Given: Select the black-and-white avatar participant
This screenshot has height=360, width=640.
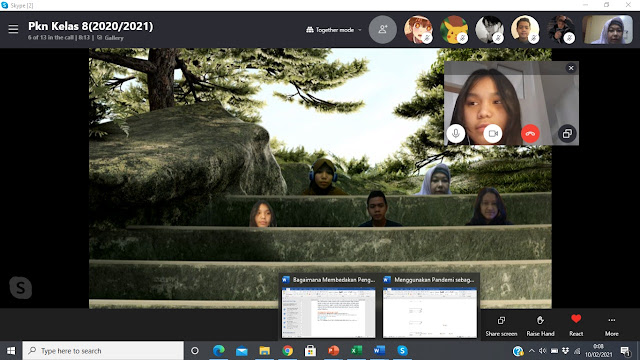Looking at the screenshot, I should pyautogui.click(x=489, y=29).
